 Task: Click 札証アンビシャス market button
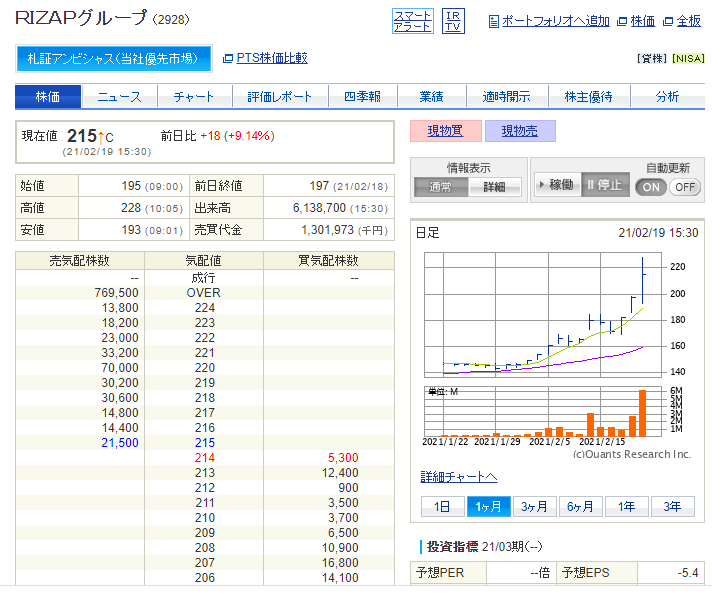[x=114, y=59]
